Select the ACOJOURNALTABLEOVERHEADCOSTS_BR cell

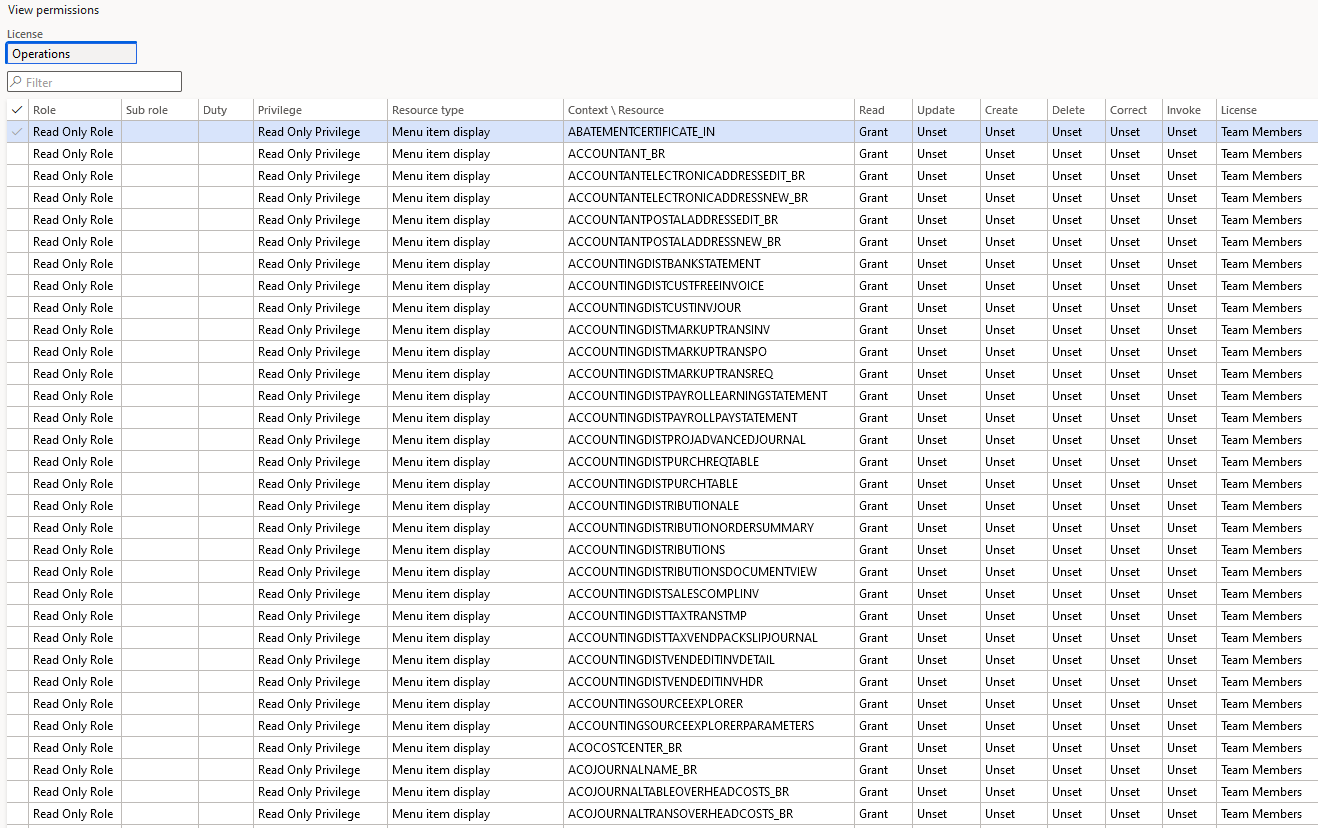pos(709,792)
